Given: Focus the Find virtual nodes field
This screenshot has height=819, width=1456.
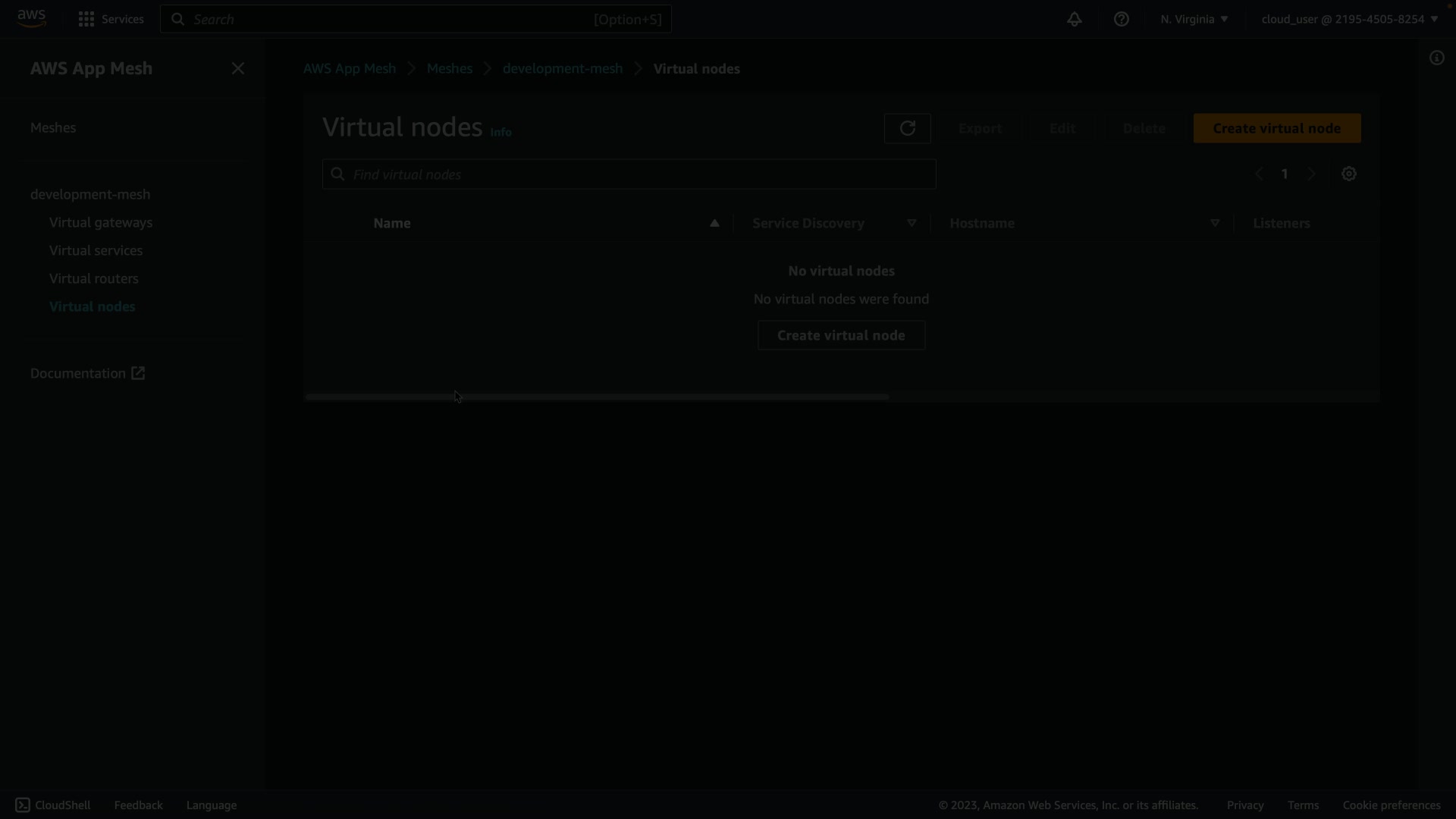Looking at the screenshot, I should tap(629, 174).
